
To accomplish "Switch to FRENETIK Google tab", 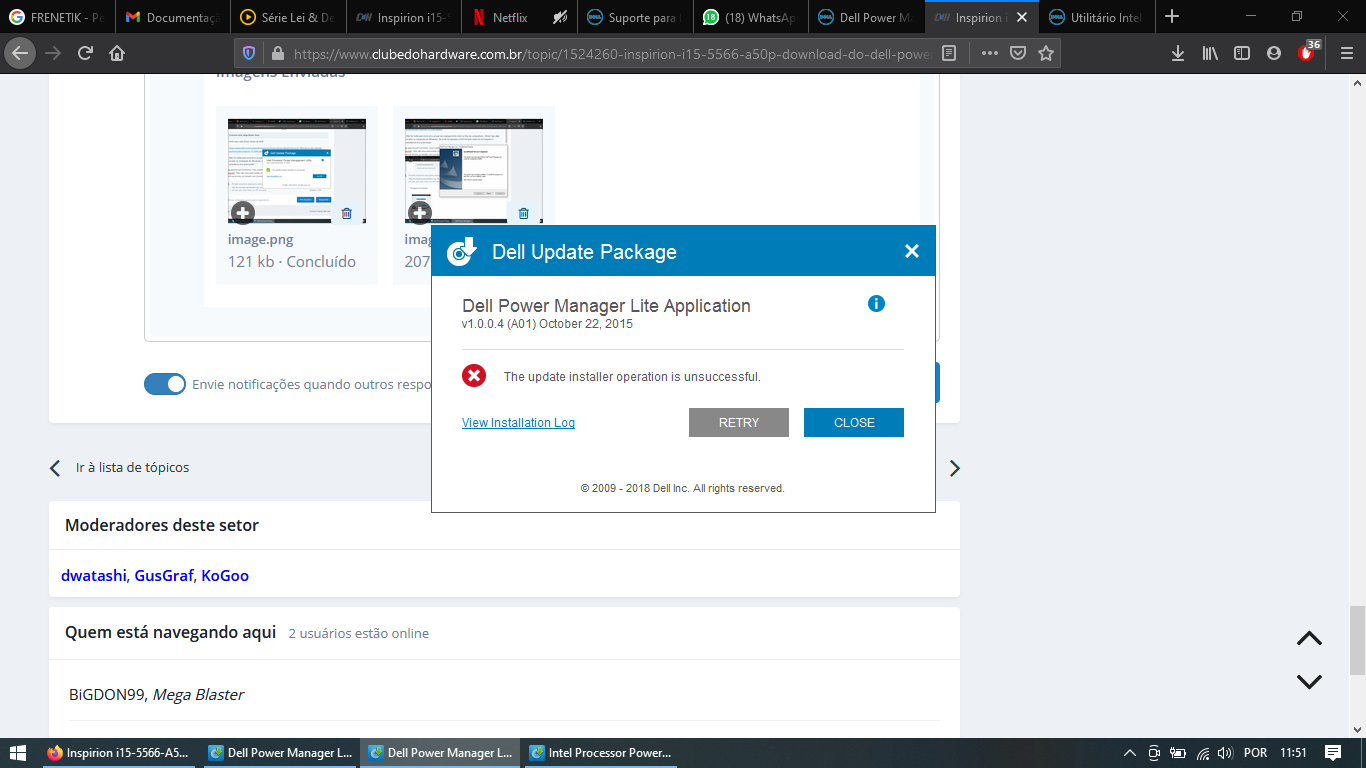I will pos(57,17).
